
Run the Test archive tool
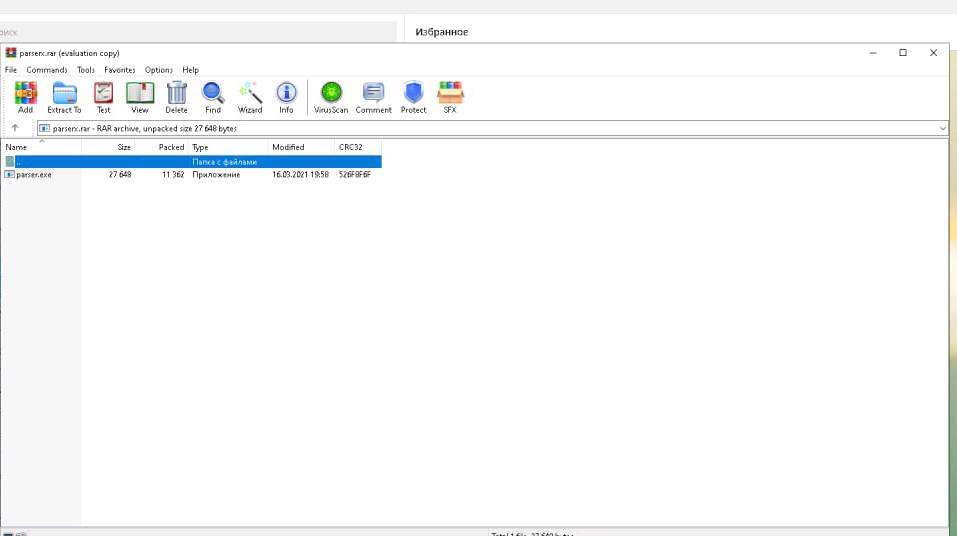click(x=104, y=97)
